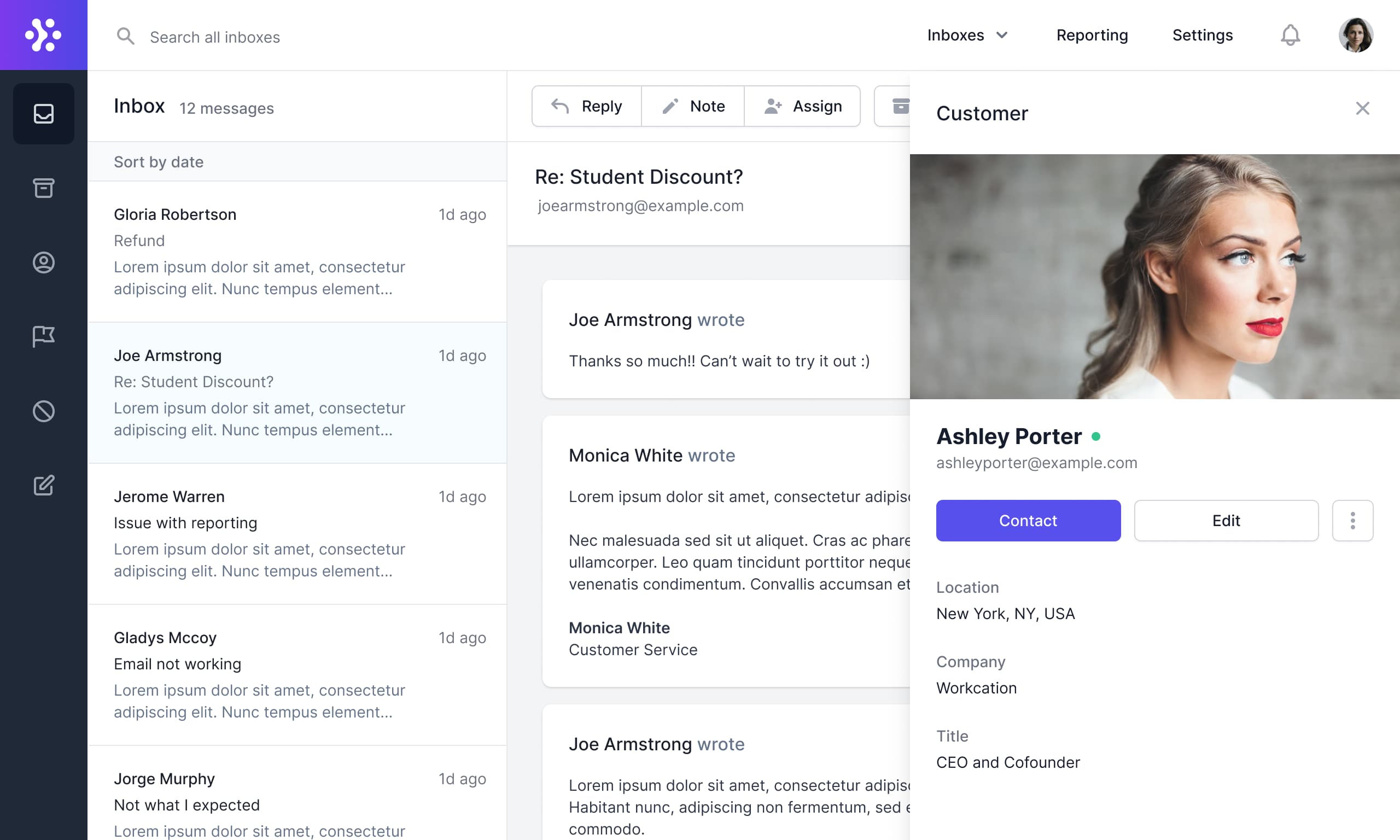Select the Inbox icon in the sidebar
The height and width of the screenshot is (840, 1400).
44,113
